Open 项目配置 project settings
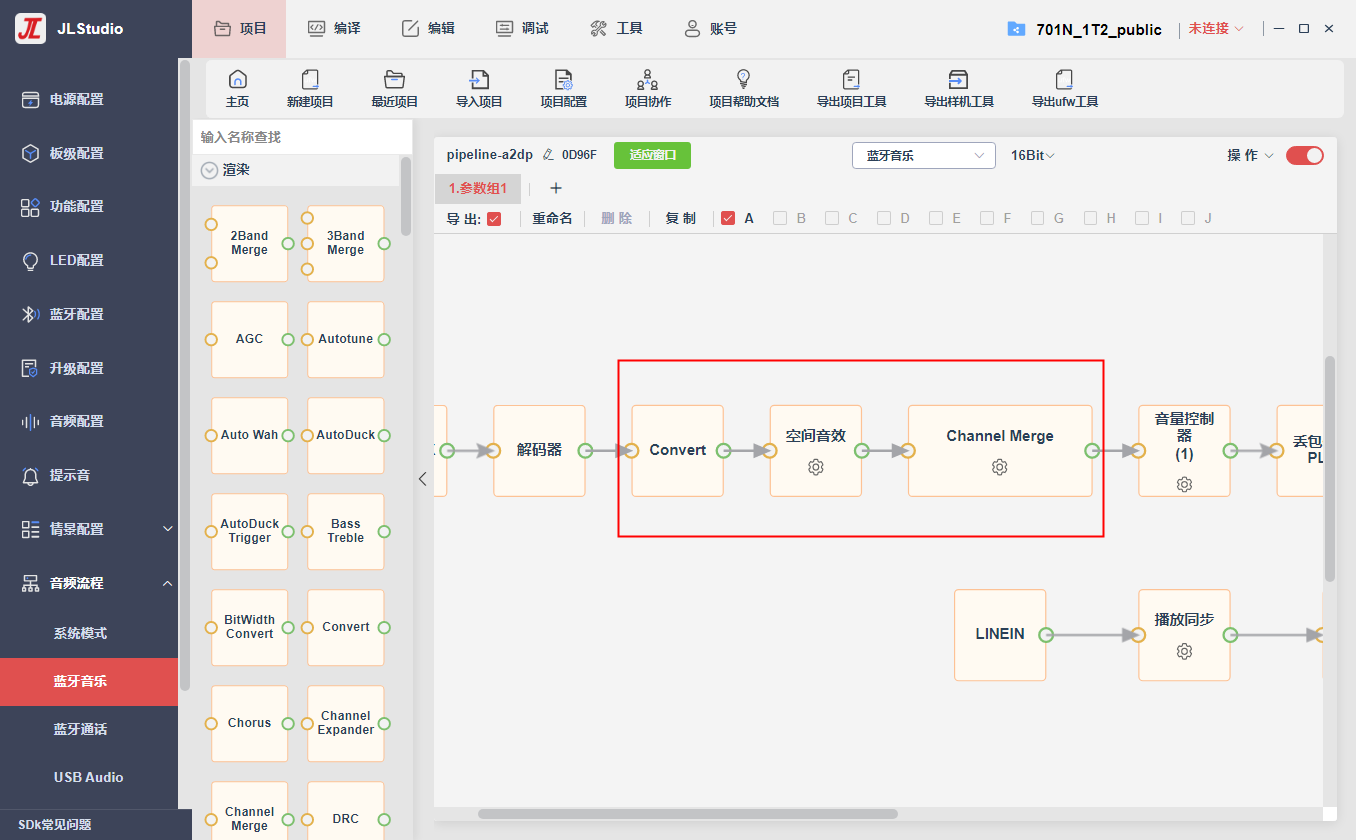 (563, 88)
